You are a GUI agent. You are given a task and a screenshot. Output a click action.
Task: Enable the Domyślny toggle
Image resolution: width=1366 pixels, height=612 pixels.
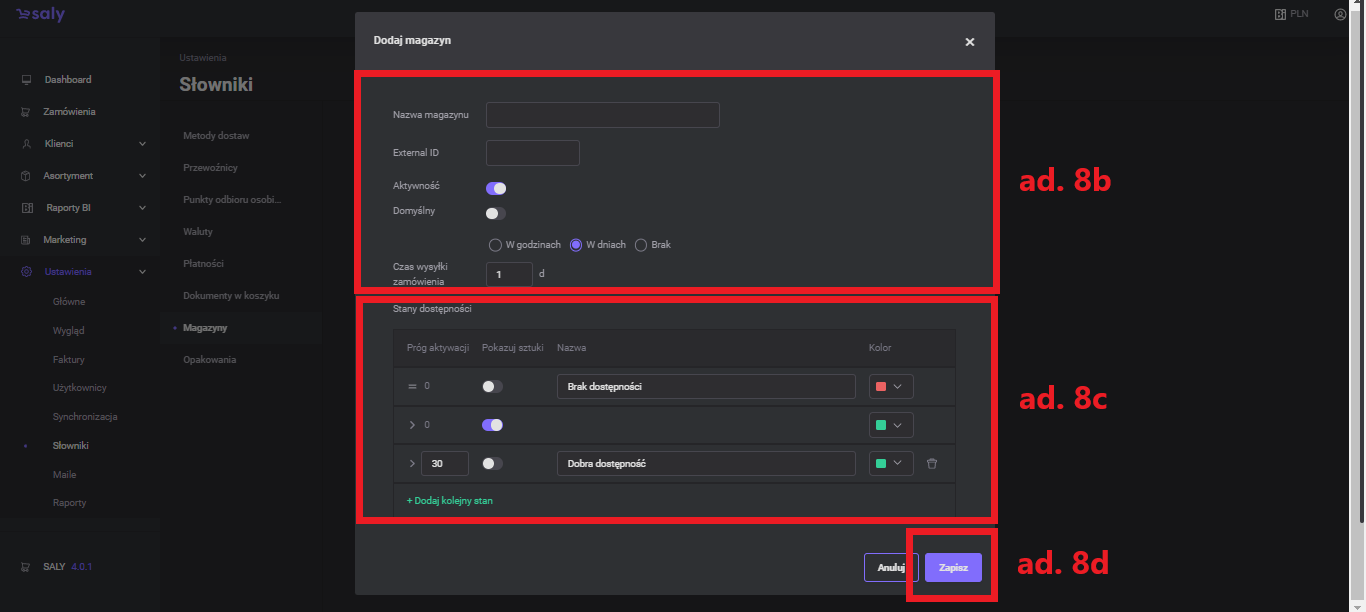[x=496, y=213]
